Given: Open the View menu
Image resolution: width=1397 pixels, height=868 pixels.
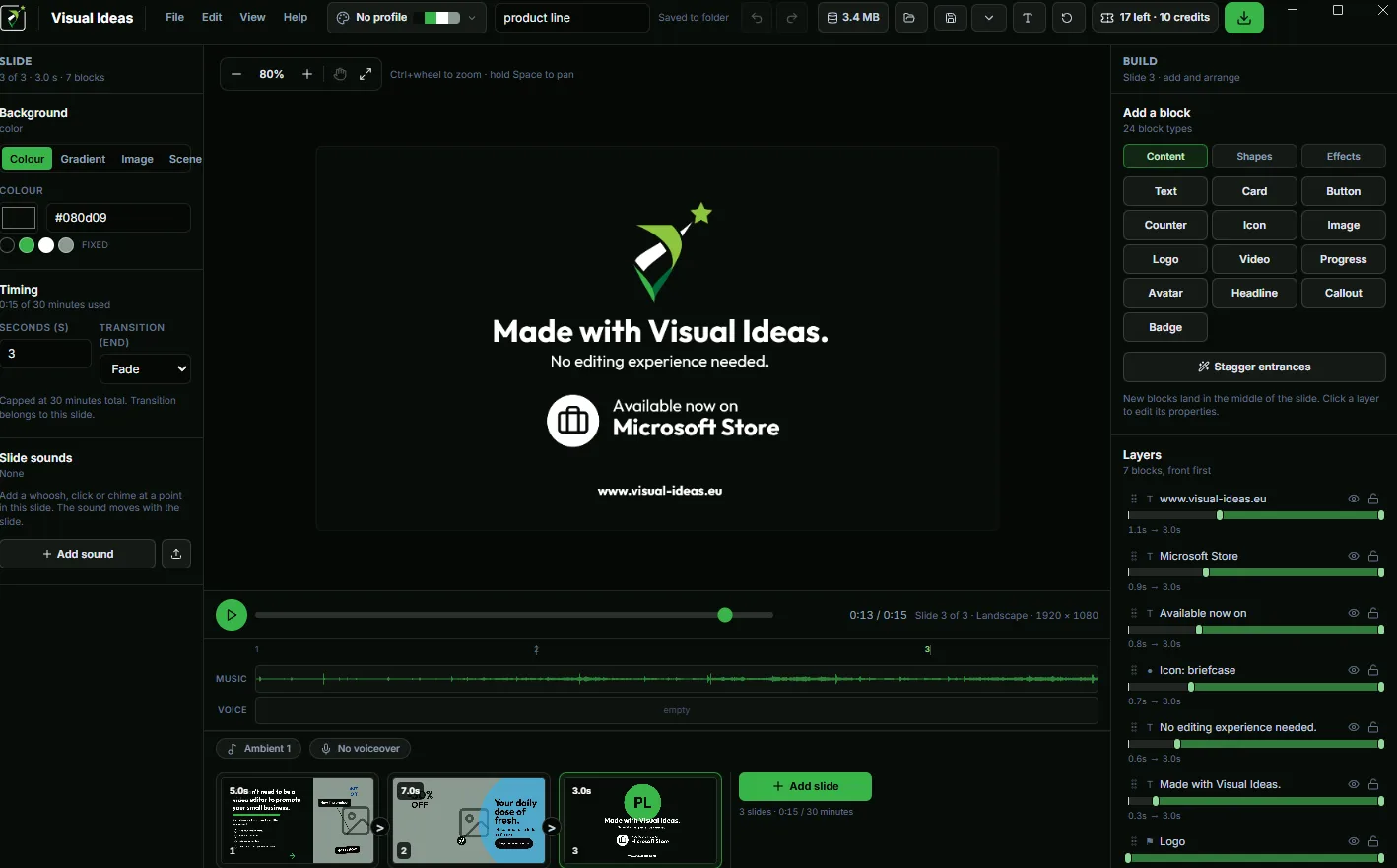Looking at the screenshot, I should 252,17.
